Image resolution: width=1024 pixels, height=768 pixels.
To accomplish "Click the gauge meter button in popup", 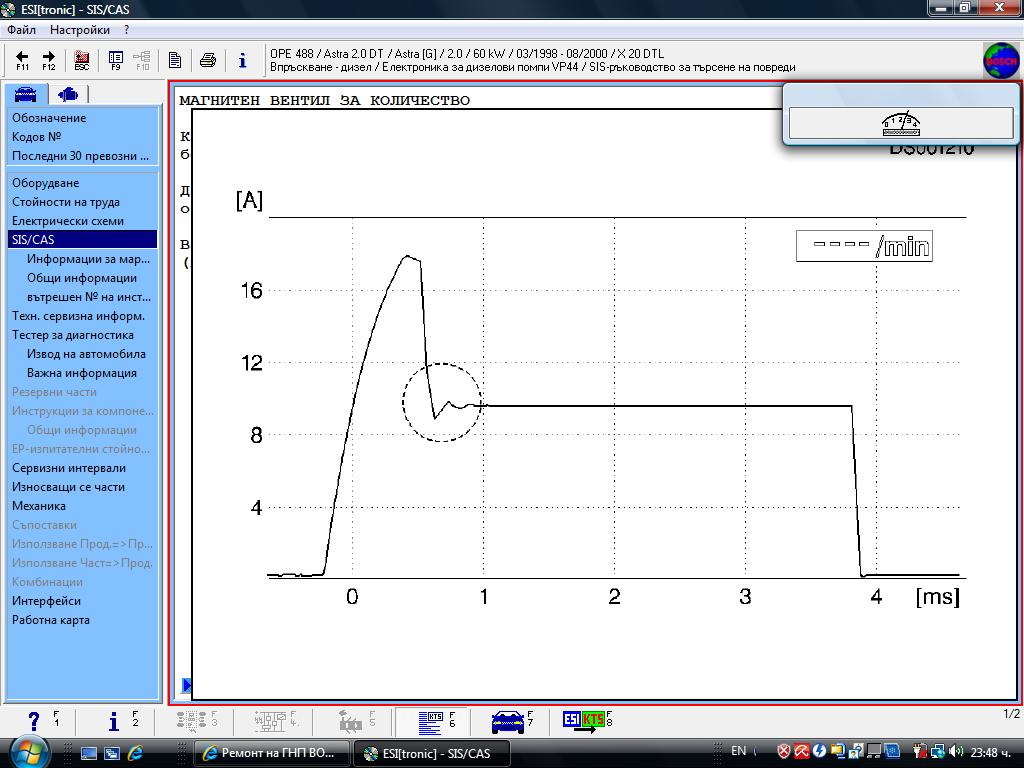I will [900, 123].
